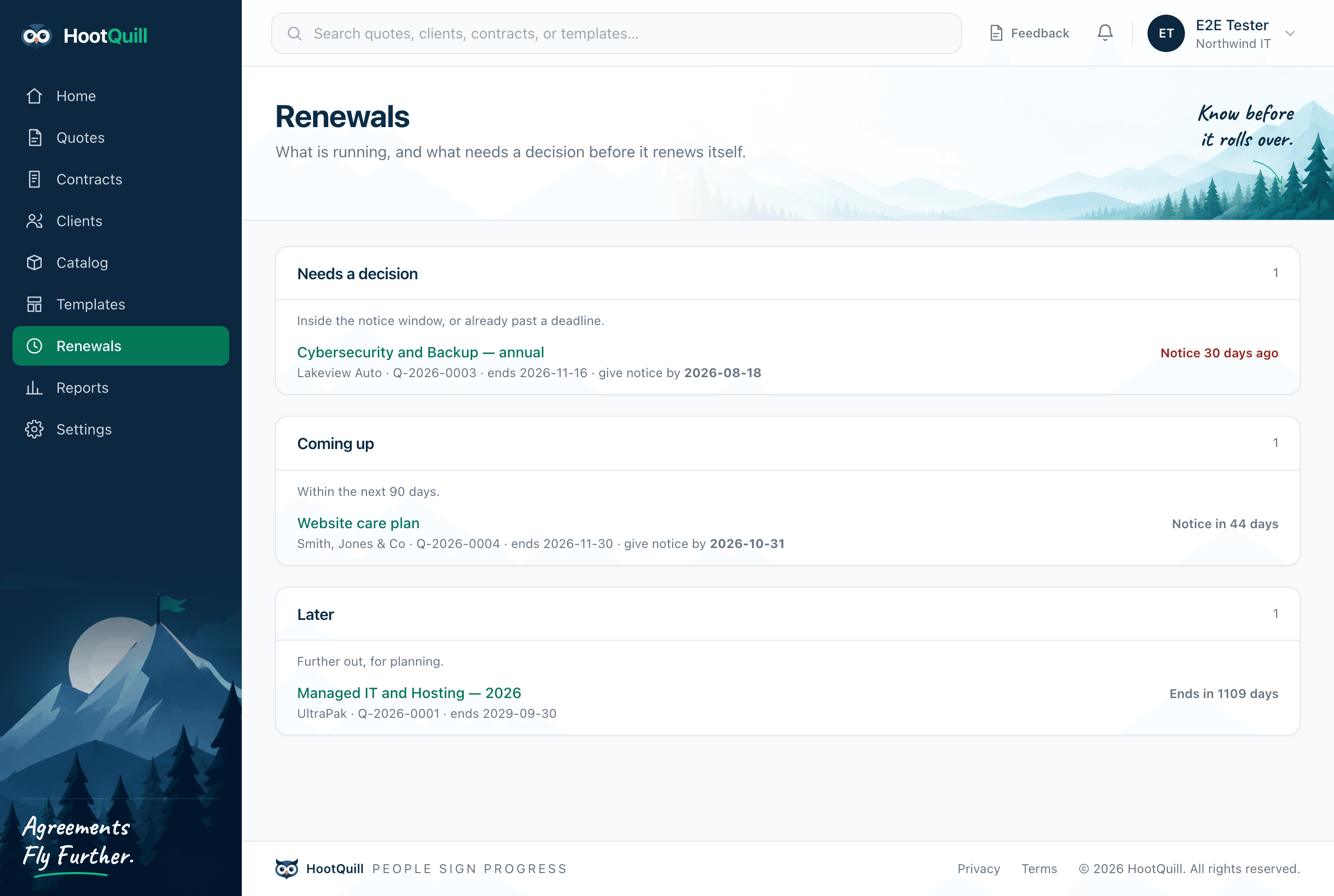The image size is (1334, 896).
Task: Click the Later section heading
Action: pos(315,614)
